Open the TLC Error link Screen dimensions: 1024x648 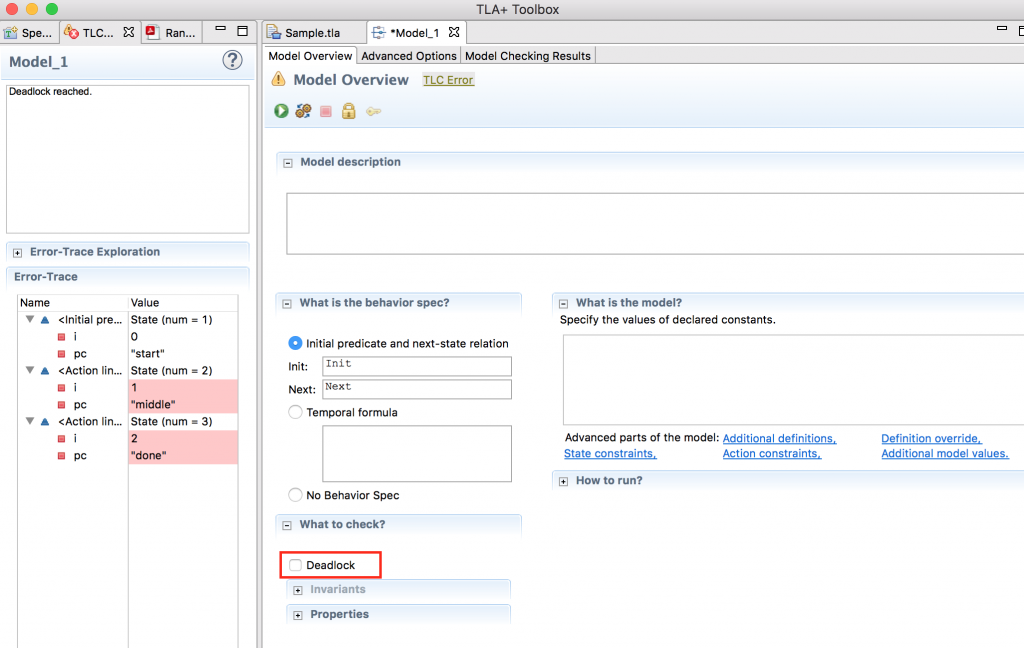coord(448,80)
